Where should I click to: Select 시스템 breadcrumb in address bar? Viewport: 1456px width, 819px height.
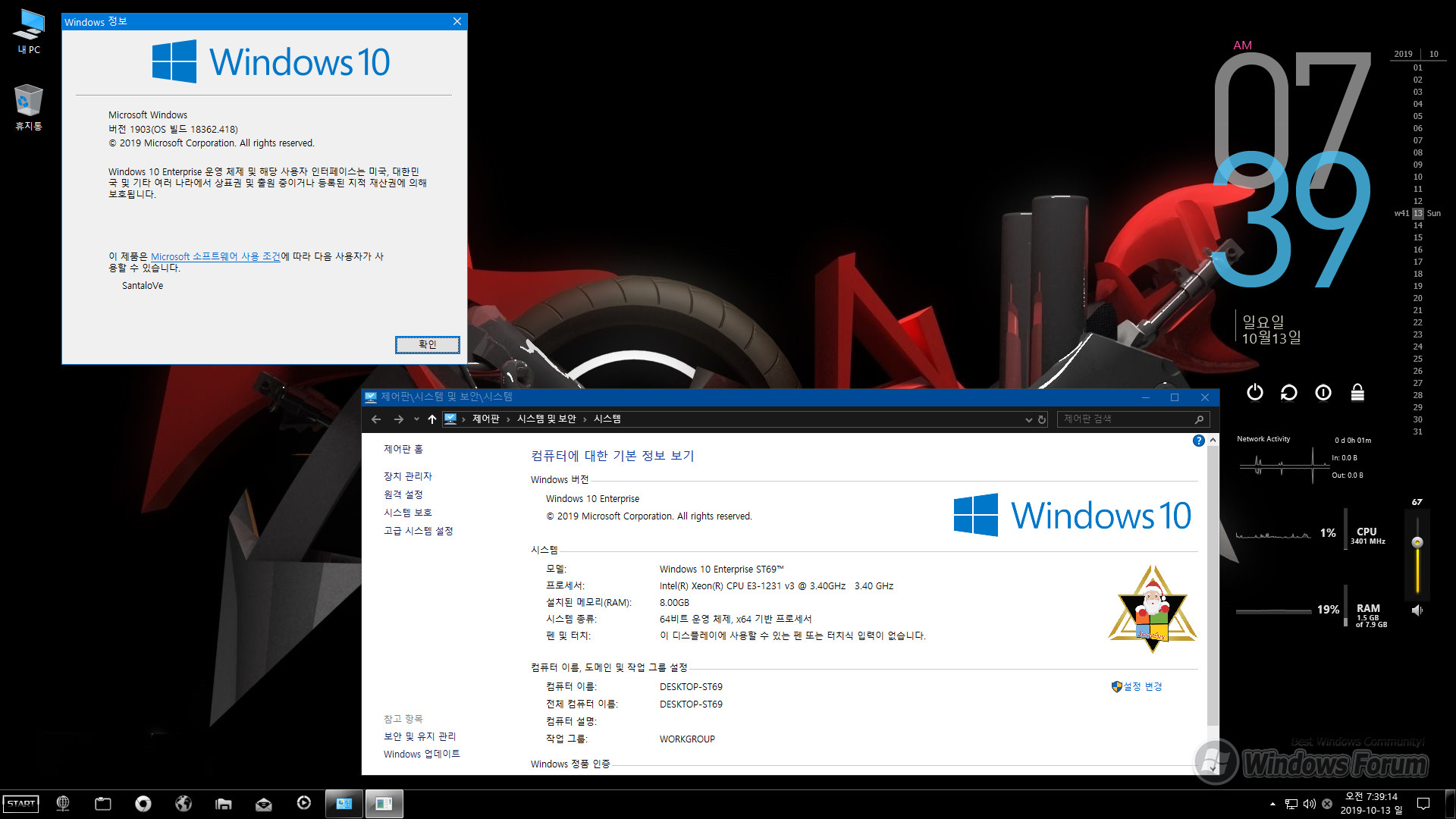(607, 419)
